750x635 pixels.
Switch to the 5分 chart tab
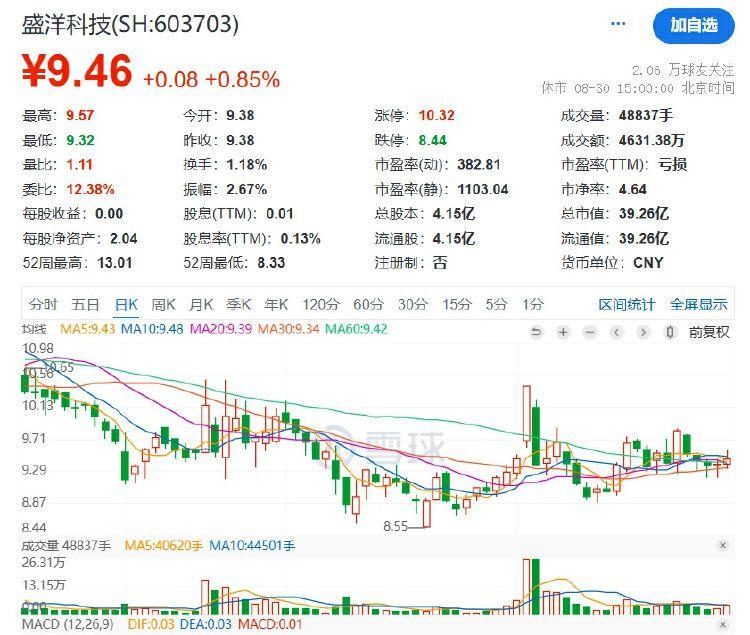click(x=496, y=304)
